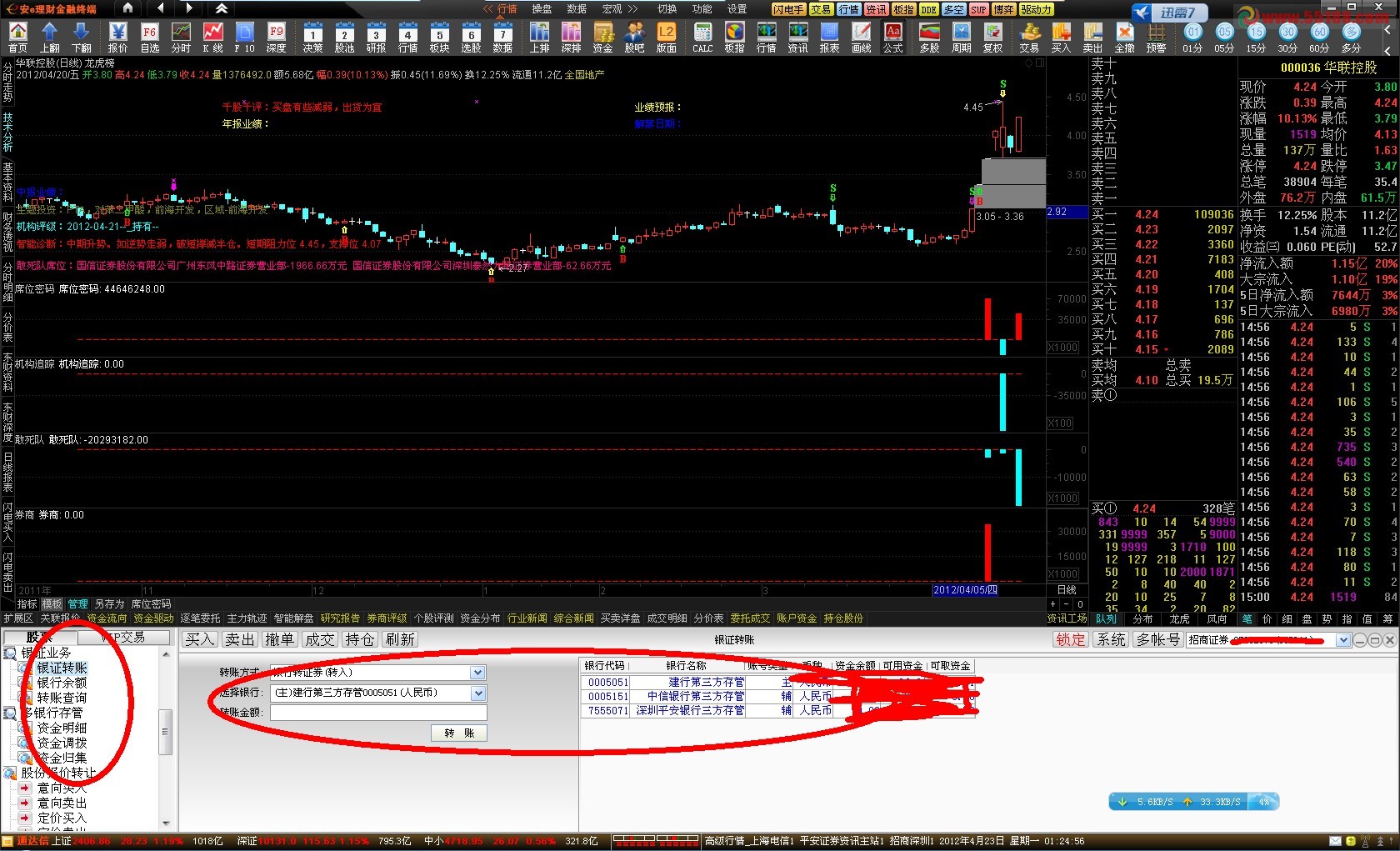Open the 股吧 forum icon
This screenshot has width=1400, height=851.
634,37
